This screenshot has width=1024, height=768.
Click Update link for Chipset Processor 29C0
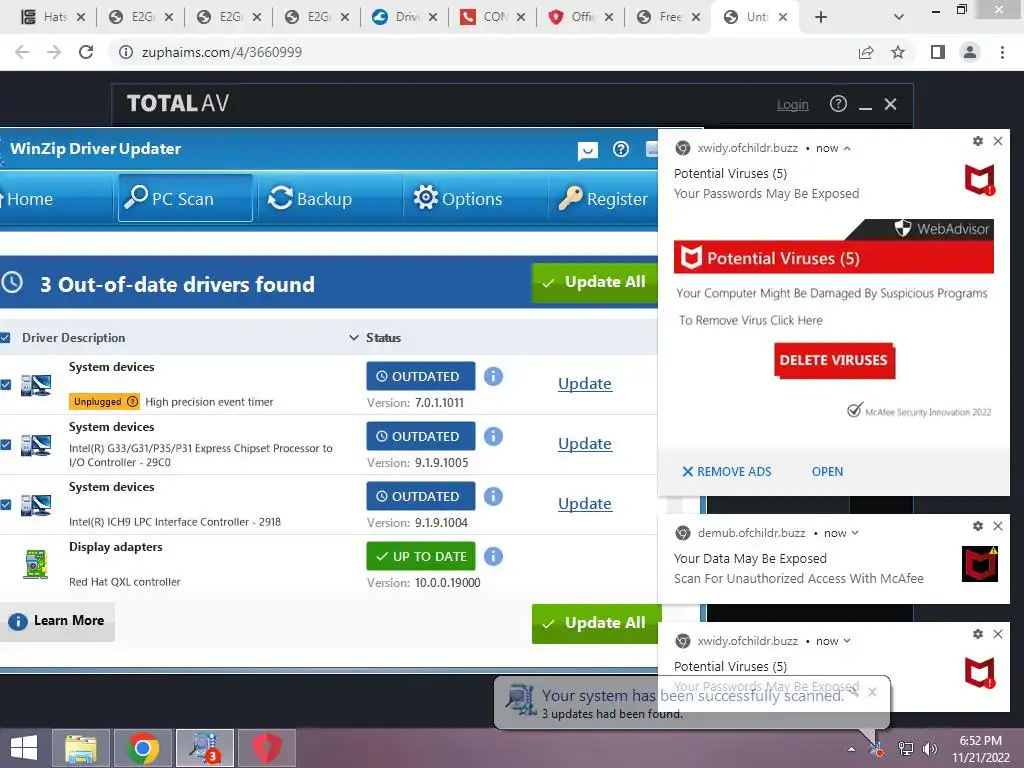click(x=584, y=444)
